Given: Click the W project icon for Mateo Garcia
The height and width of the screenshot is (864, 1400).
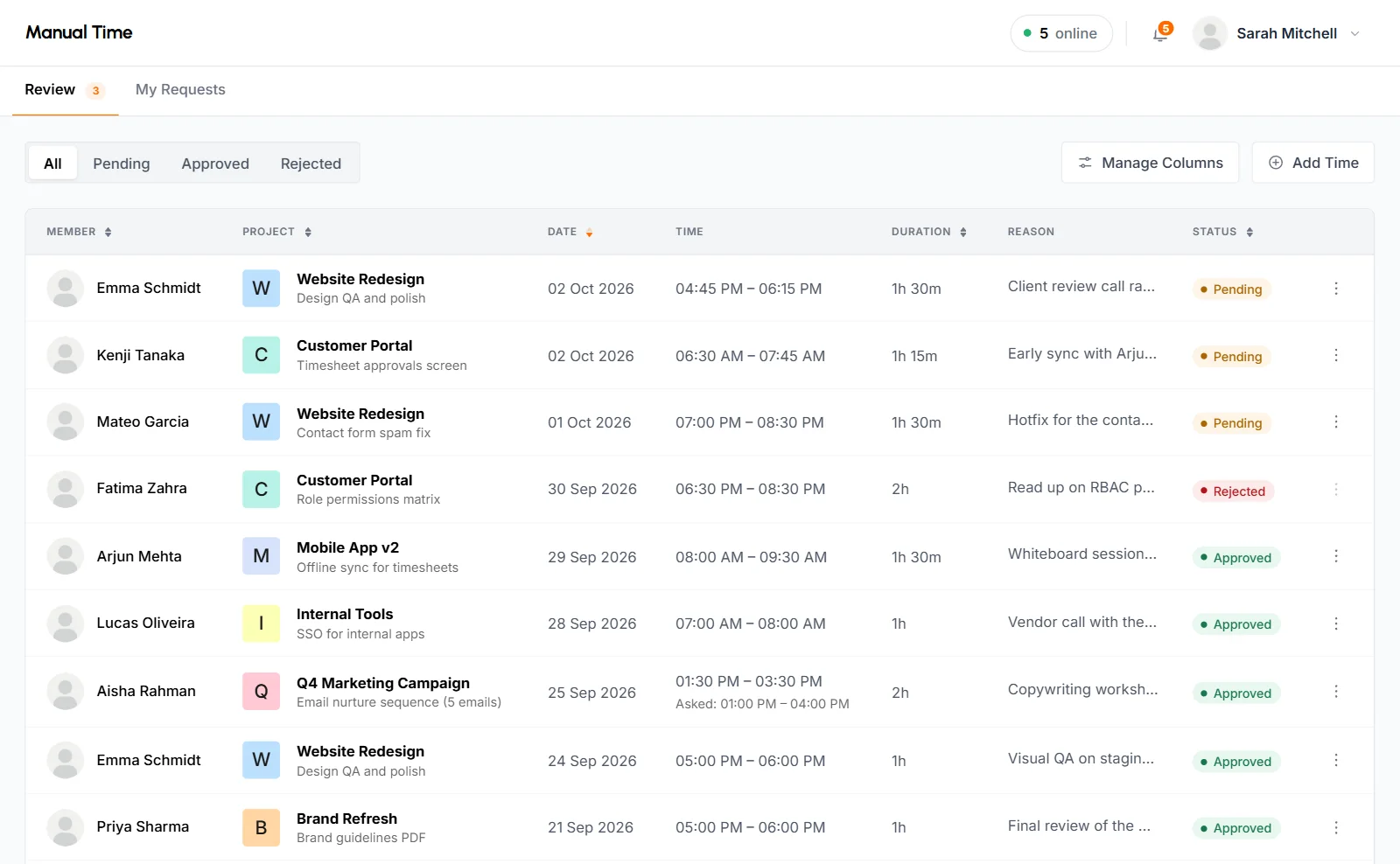Looking at the screenshot, I should pos(261,422).
